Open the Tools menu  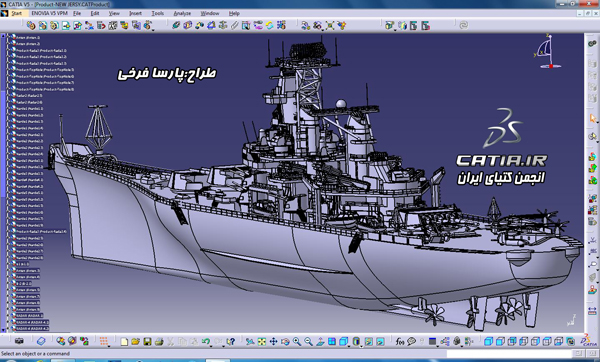coord(157,13)
